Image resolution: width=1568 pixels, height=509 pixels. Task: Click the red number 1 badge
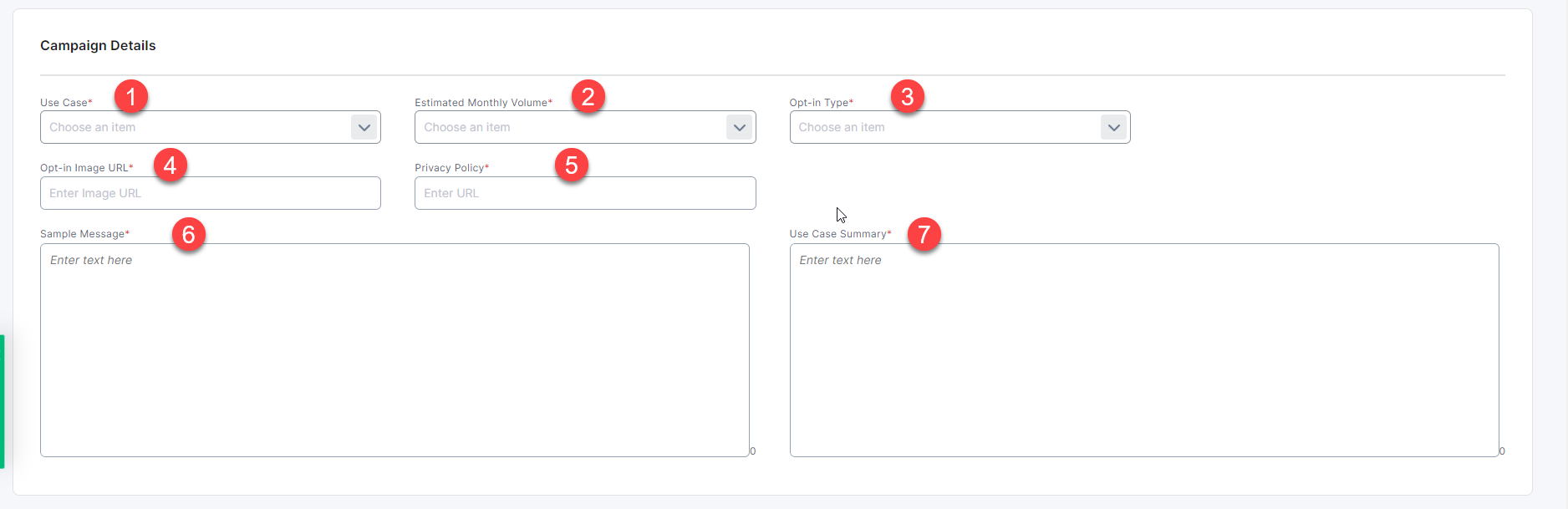[131, 97]
